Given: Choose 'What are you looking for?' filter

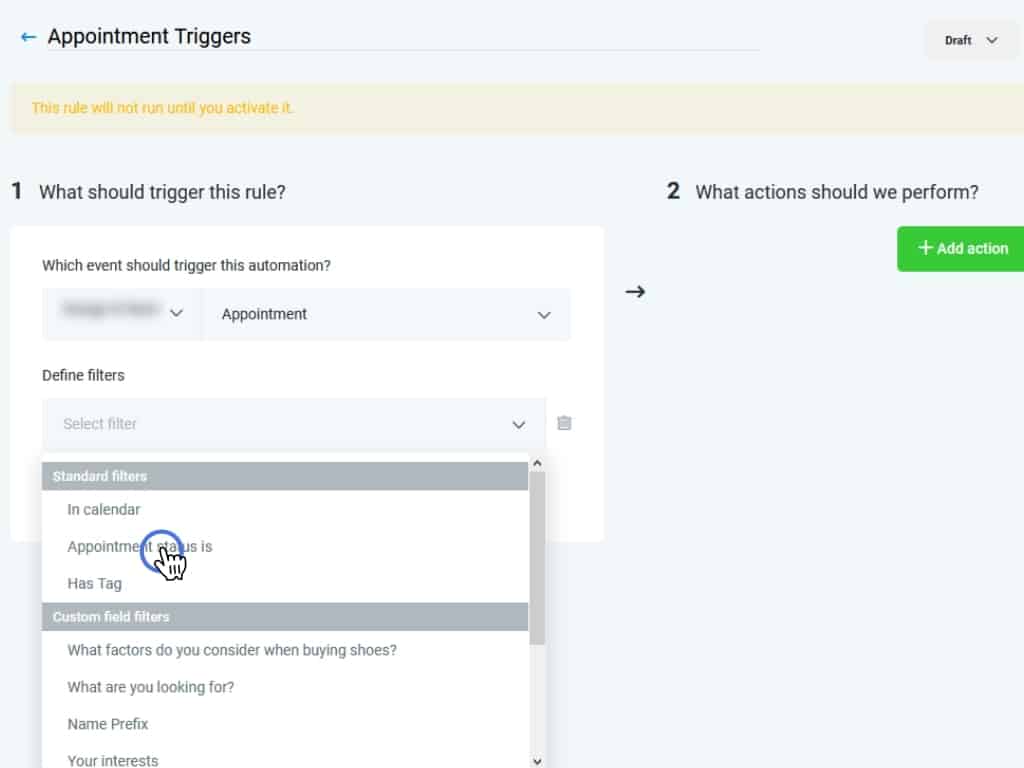Looking at the screenshot, I should [x=150, y=687].
